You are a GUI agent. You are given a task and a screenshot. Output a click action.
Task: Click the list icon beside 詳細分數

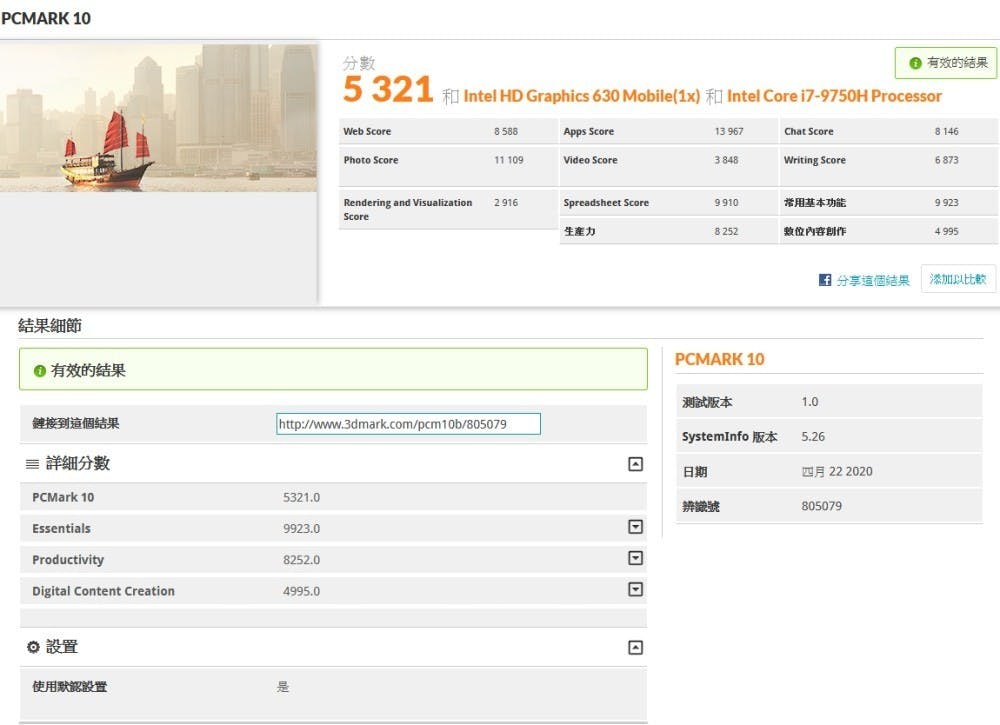tap(33, 464)
